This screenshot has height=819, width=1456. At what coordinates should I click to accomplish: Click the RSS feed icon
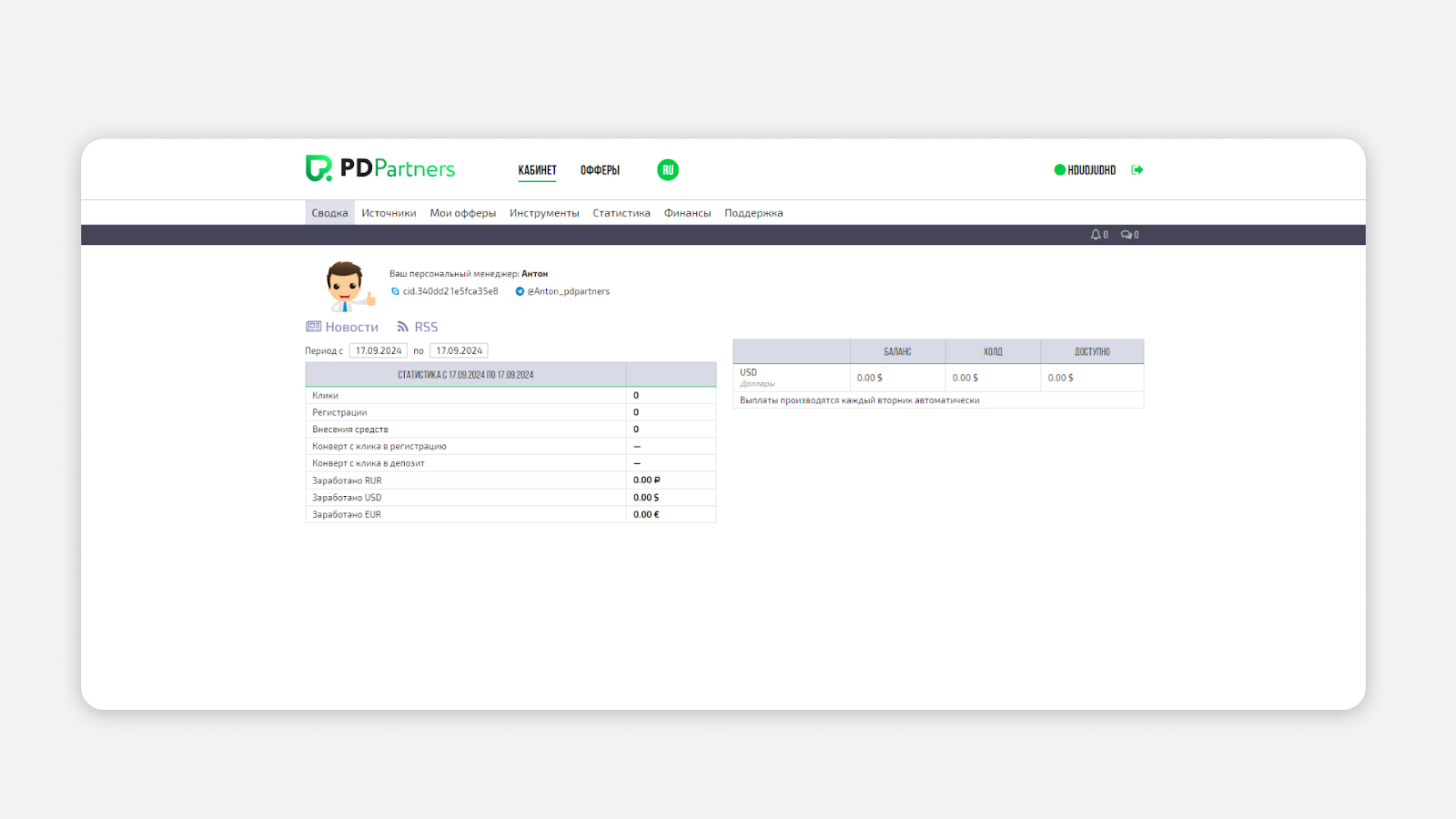(402, 327)
